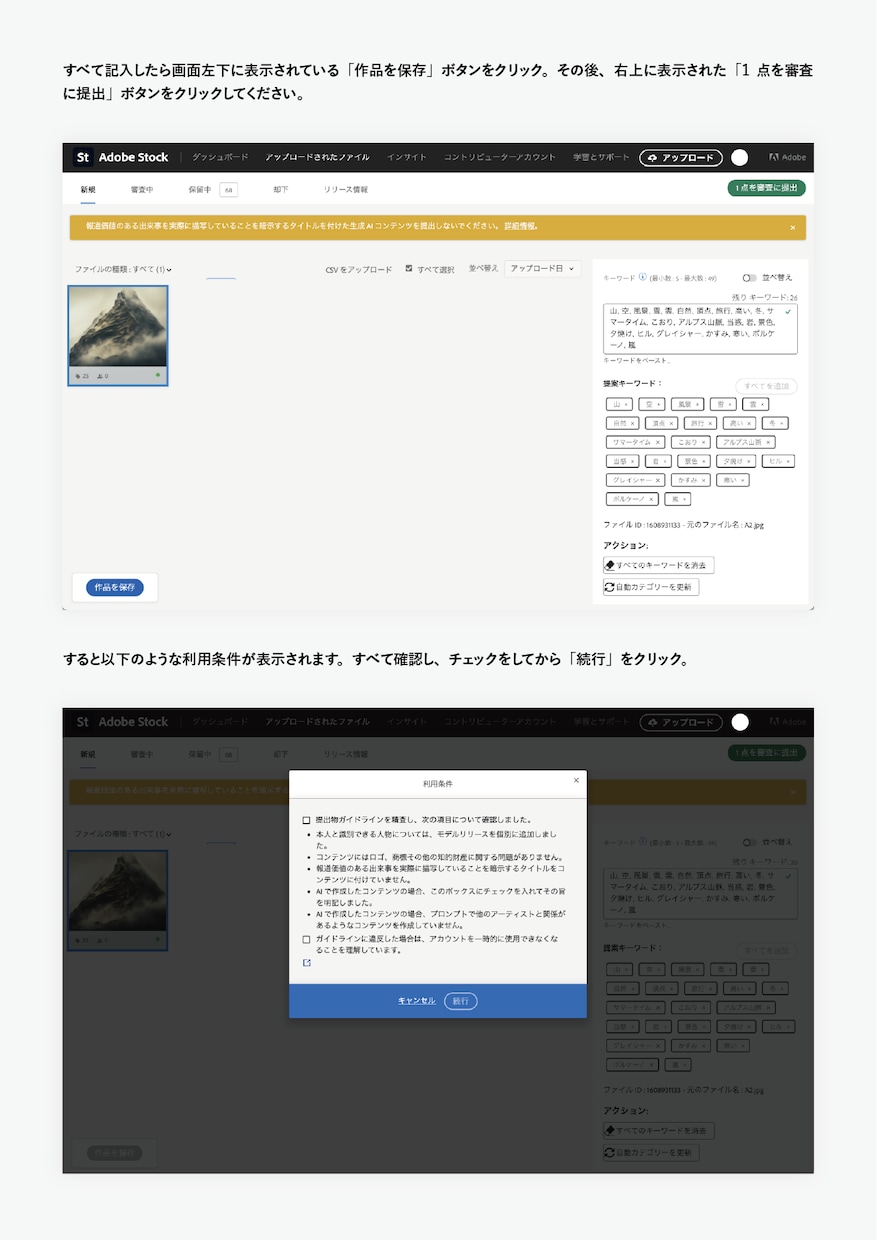
Task: Switch to the リリース情報 tab in first screenshot
Action: [x=346, y=189]
